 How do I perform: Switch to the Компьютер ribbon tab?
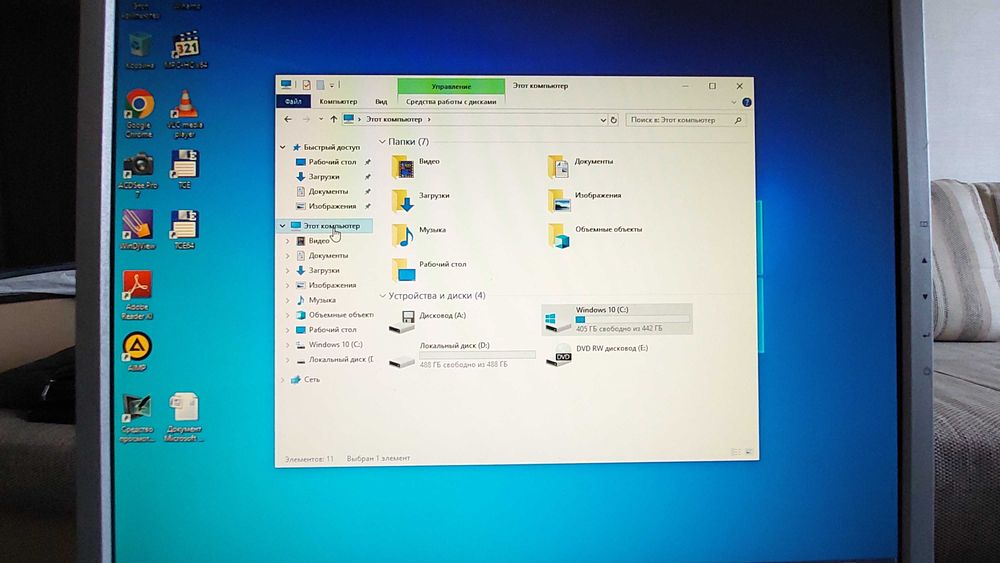(338, 101)
